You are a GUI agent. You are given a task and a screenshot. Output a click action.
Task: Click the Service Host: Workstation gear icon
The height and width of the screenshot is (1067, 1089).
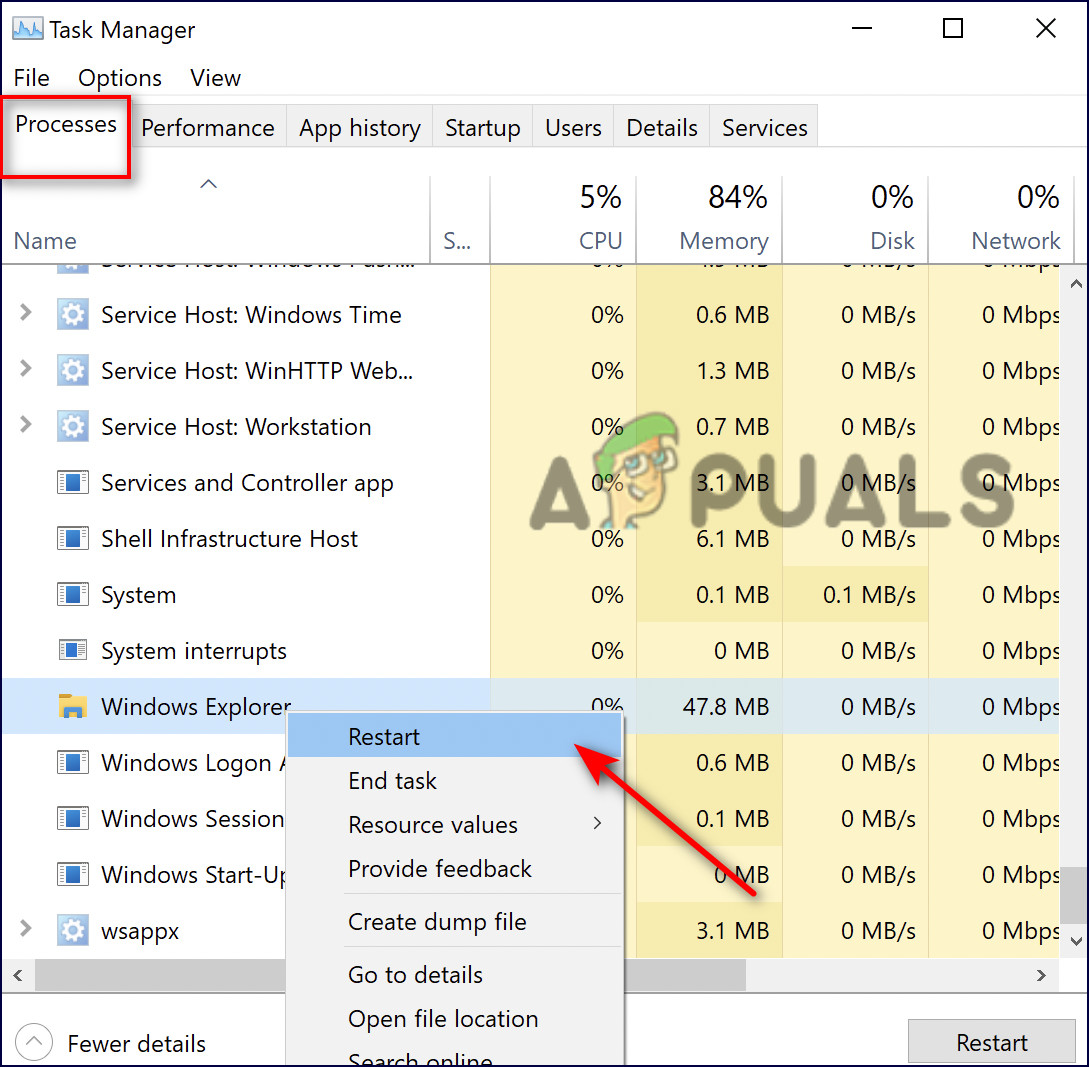pyautogui.click(x=72, y=427)
